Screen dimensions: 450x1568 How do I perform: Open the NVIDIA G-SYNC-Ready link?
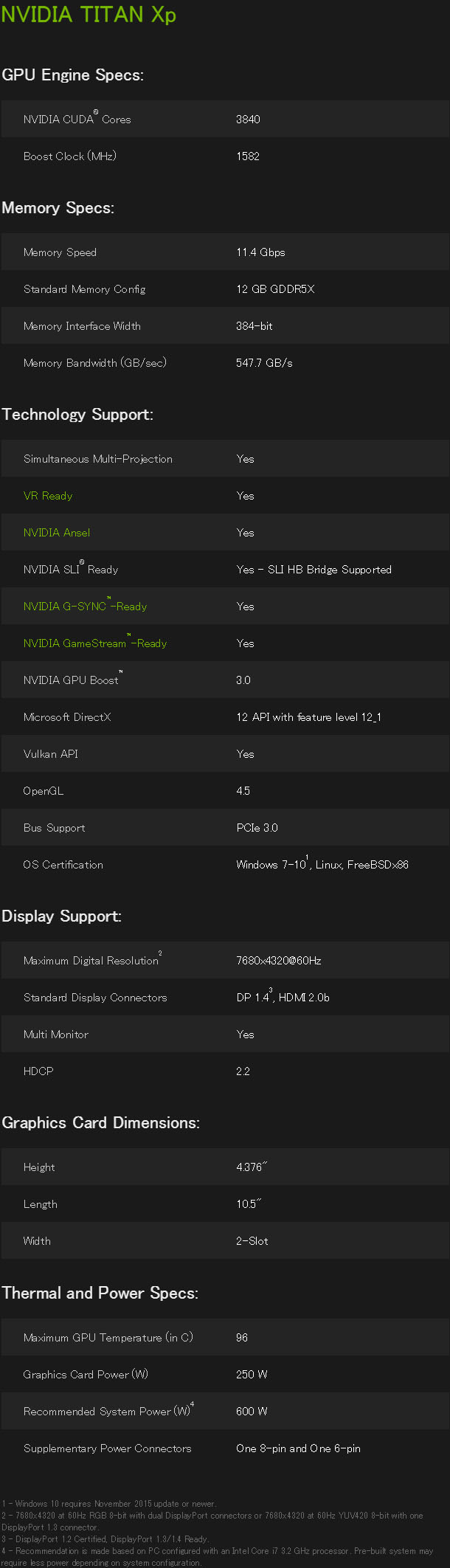pyautogui.click(x=85, y=606)
